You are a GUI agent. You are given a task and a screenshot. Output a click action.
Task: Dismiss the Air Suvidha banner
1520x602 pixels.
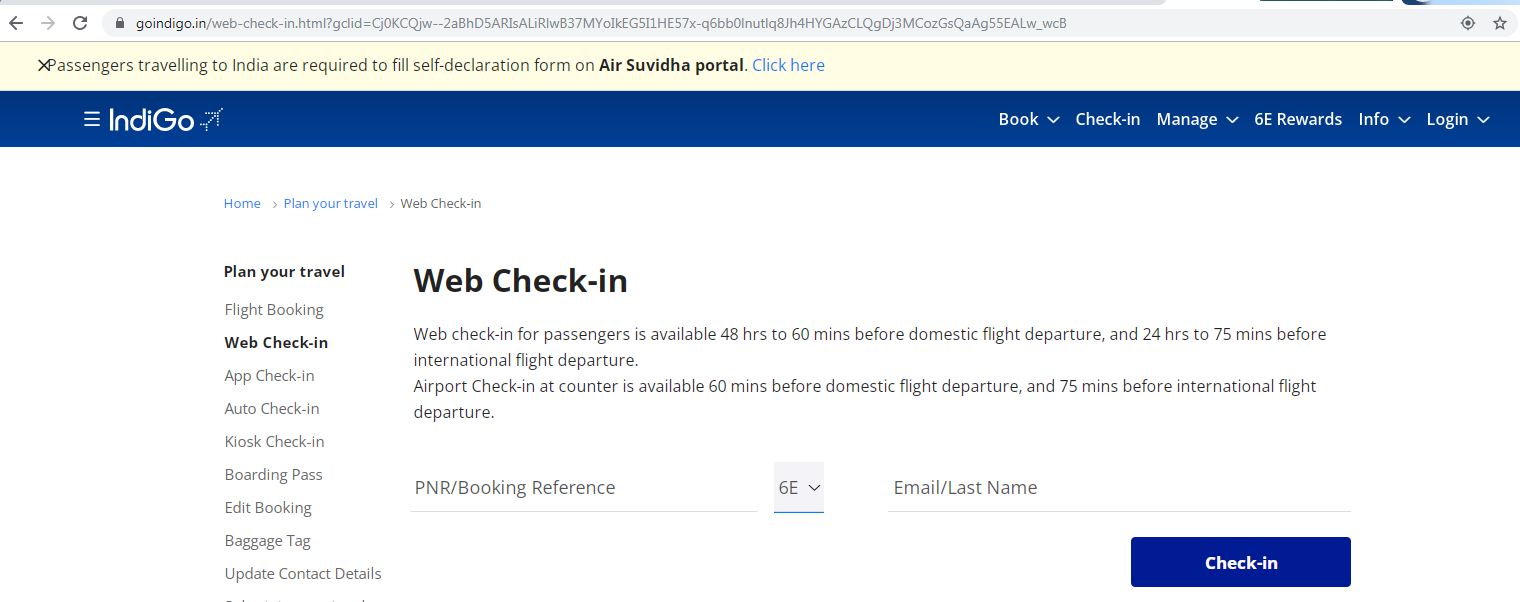coord(44,64)
